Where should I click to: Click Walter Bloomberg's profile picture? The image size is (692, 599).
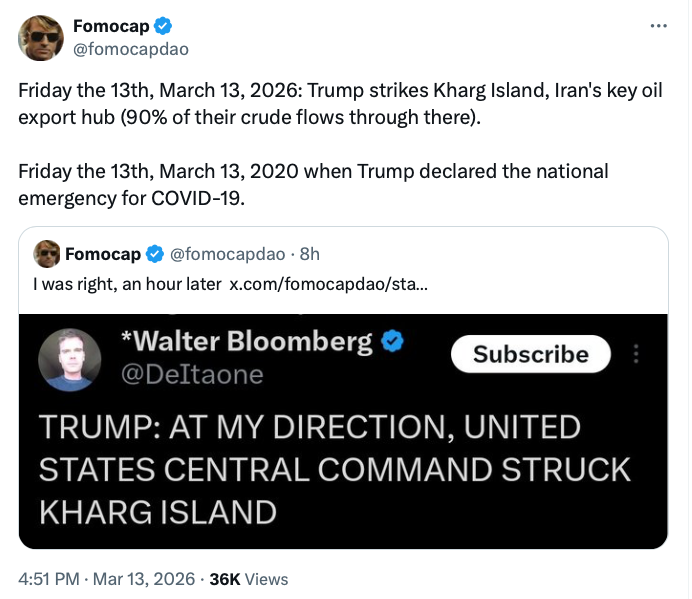(69, 359)
